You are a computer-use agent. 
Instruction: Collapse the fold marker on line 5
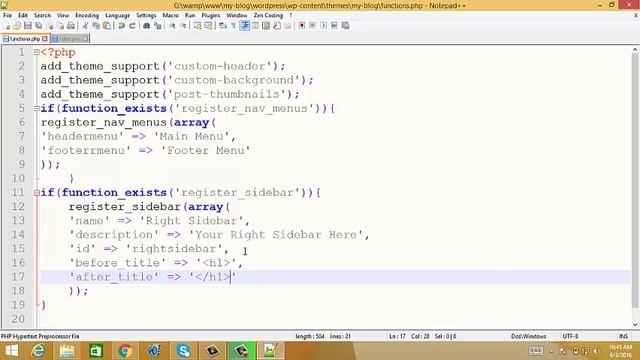point(37,108)
